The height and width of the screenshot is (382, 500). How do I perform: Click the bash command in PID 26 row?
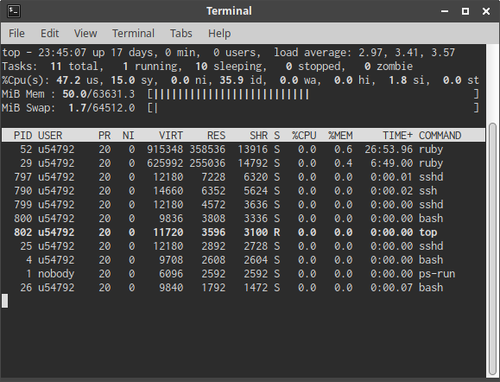431,288
